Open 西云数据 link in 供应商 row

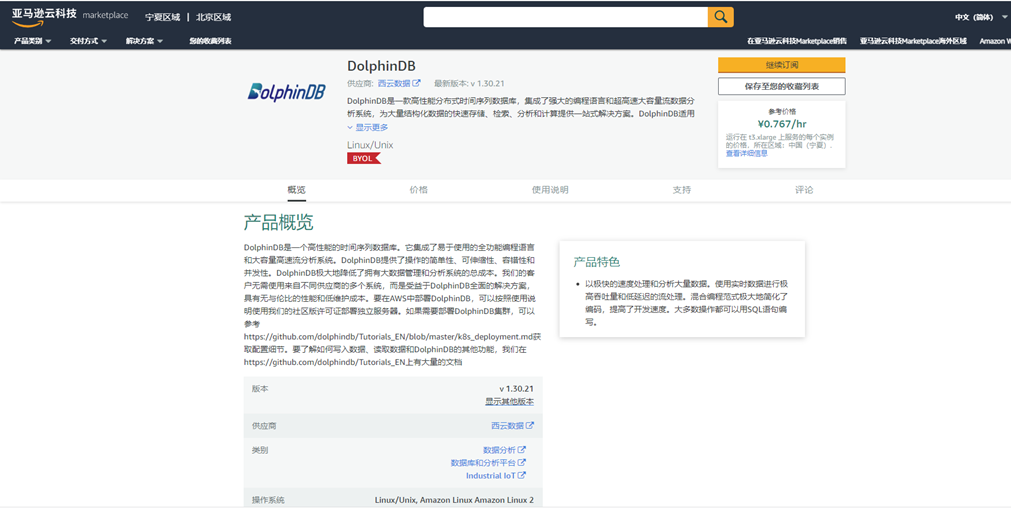(x=507, y=425)
